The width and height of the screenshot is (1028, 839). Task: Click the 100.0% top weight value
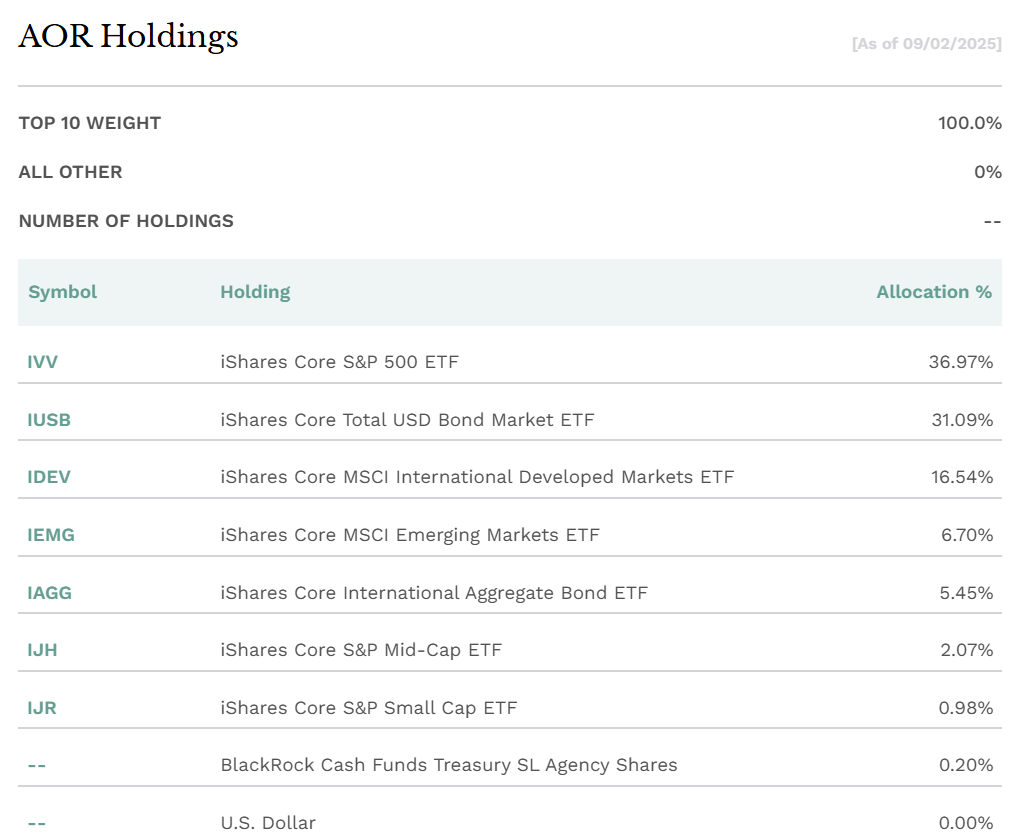coord(970,123)
